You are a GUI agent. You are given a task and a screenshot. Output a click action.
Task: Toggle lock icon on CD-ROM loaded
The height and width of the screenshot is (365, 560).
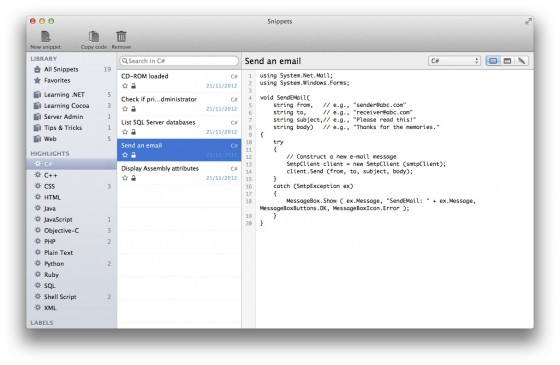click(133, 86)
